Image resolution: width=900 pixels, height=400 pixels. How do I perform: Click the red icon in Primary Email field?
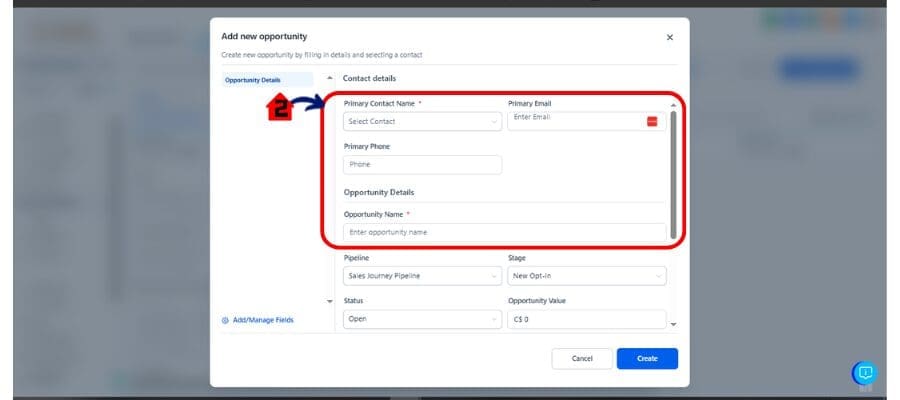pos(652,121)
